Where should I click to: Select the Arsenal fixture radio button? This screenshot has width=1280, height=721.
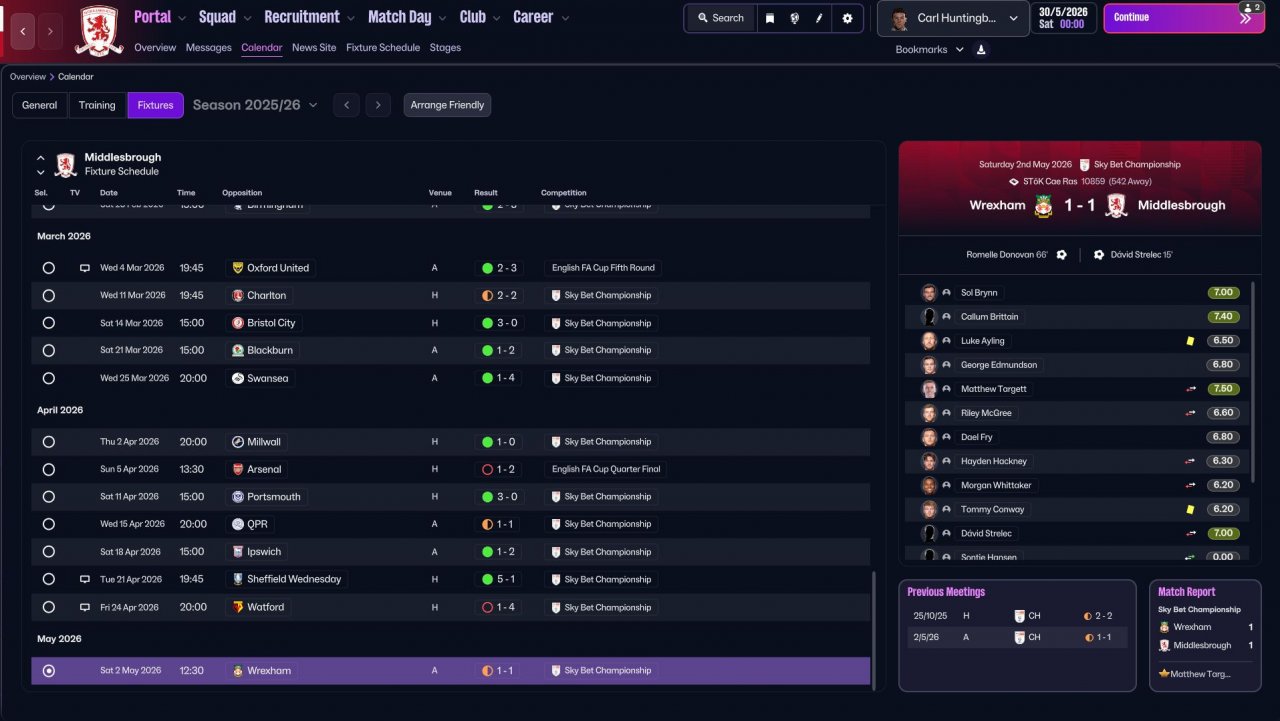click(x=48, y=469)
